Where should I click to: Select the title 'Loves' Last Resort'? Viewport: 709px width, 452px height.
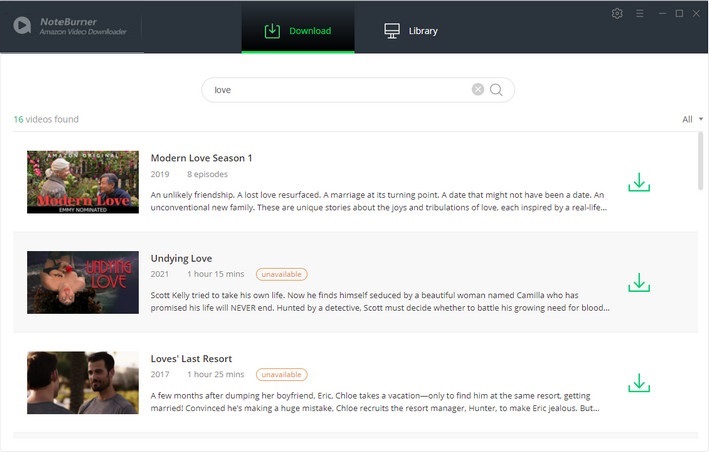(x=191, y=359)
